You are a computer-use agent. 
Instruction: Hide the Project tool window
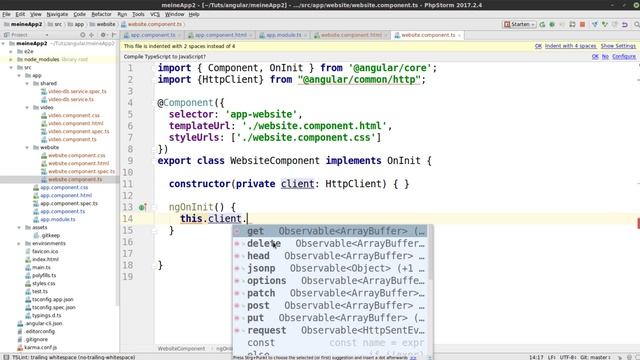click(114, 35)
